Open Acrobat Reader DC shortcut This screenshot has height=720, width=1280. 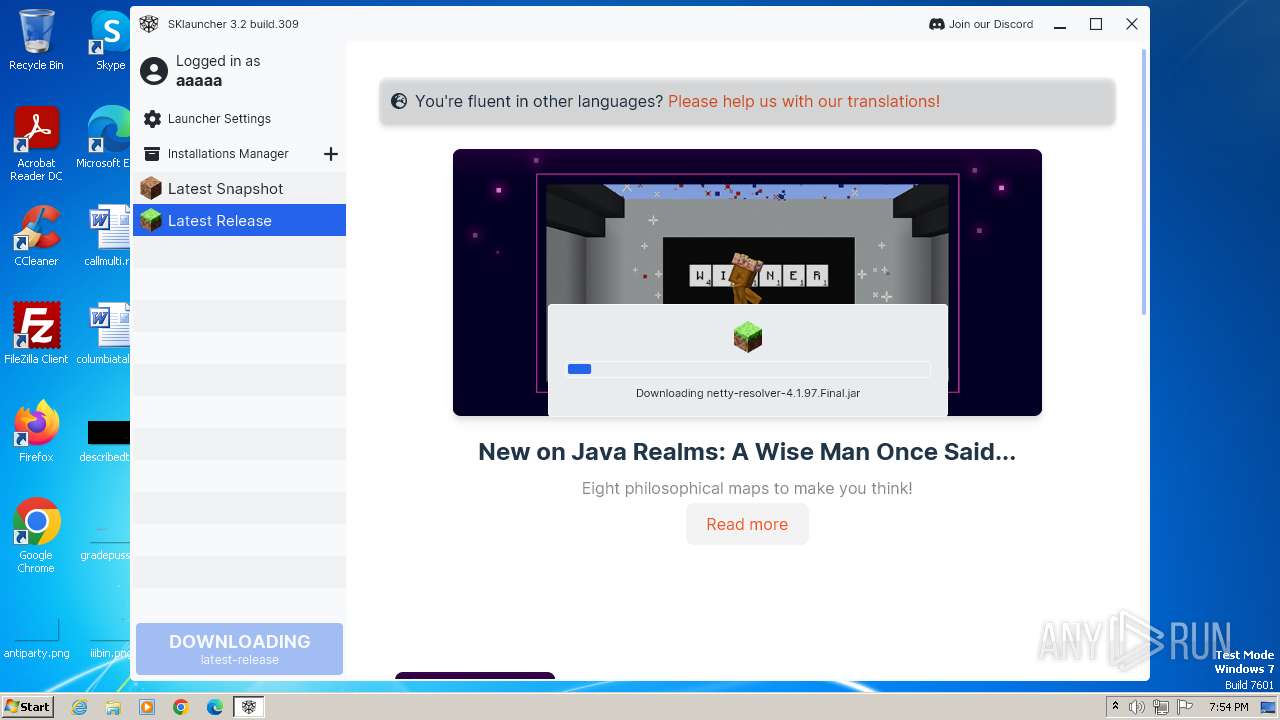[x=36, y=145]
